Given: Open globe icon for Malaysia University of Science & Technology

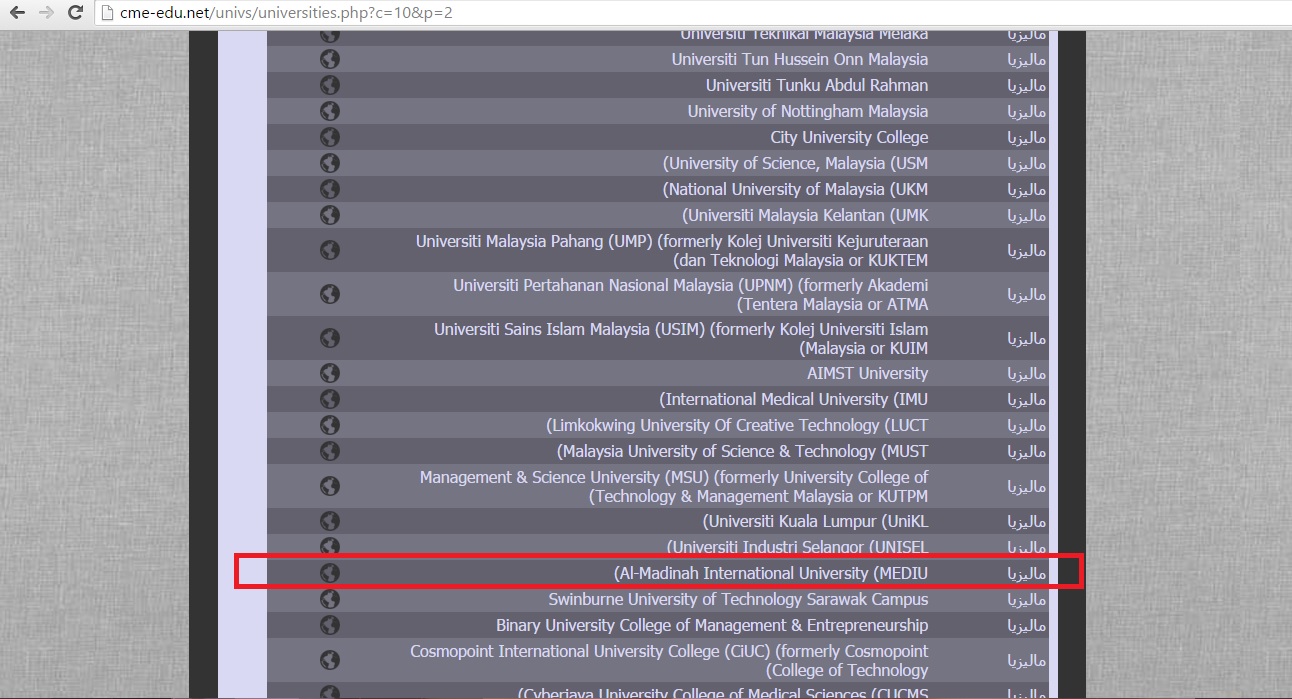Looking at the screenshot, I should (330, 451).
